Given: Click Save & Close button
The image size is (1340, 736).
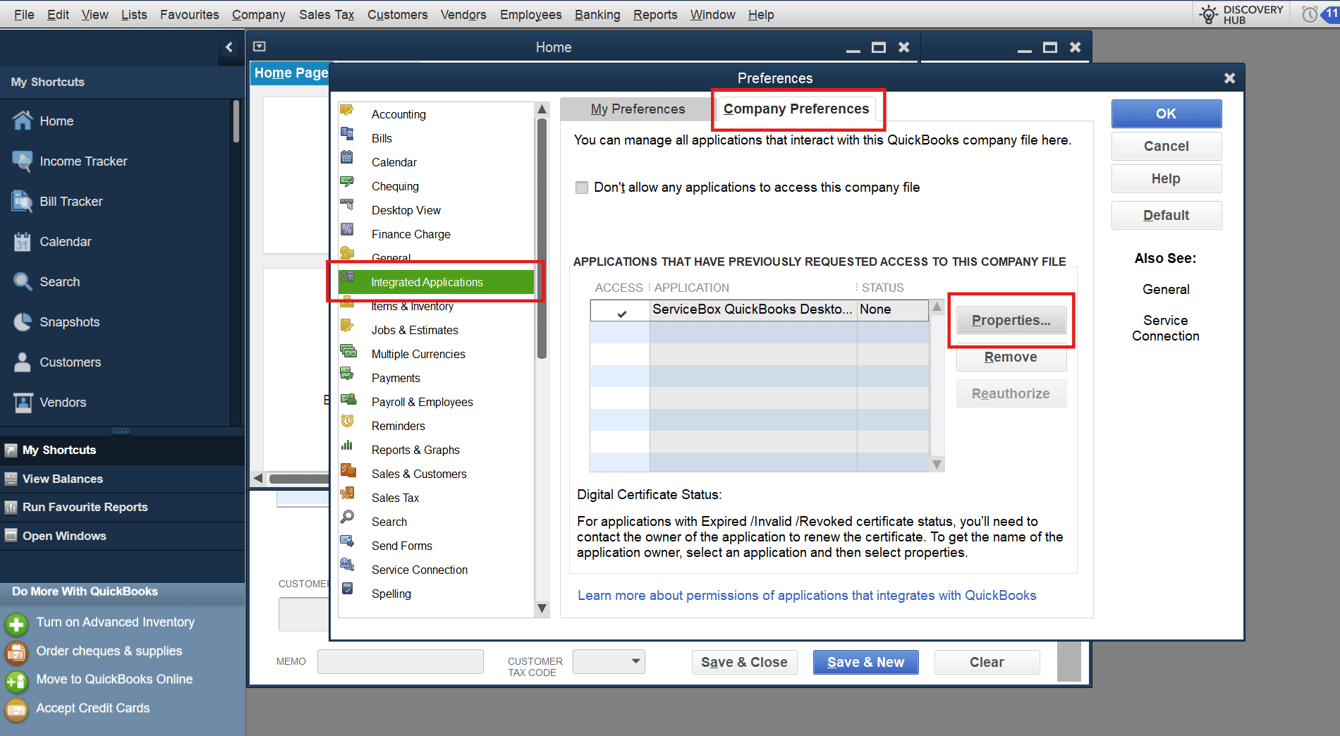Looking at the screenshot, I should (744, 662).
